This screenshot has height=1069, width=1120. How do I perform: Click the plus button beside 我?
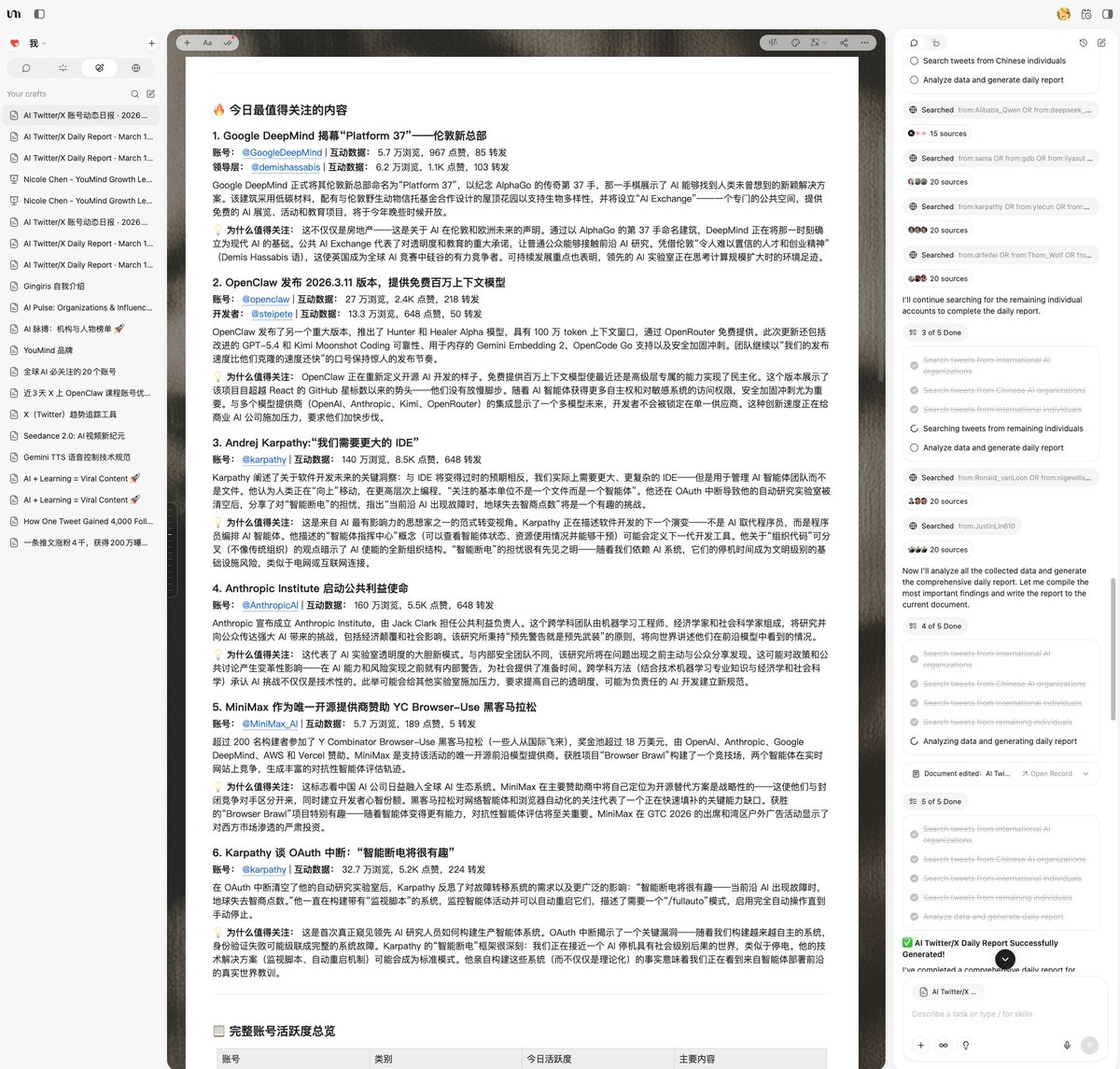[151, 43]
